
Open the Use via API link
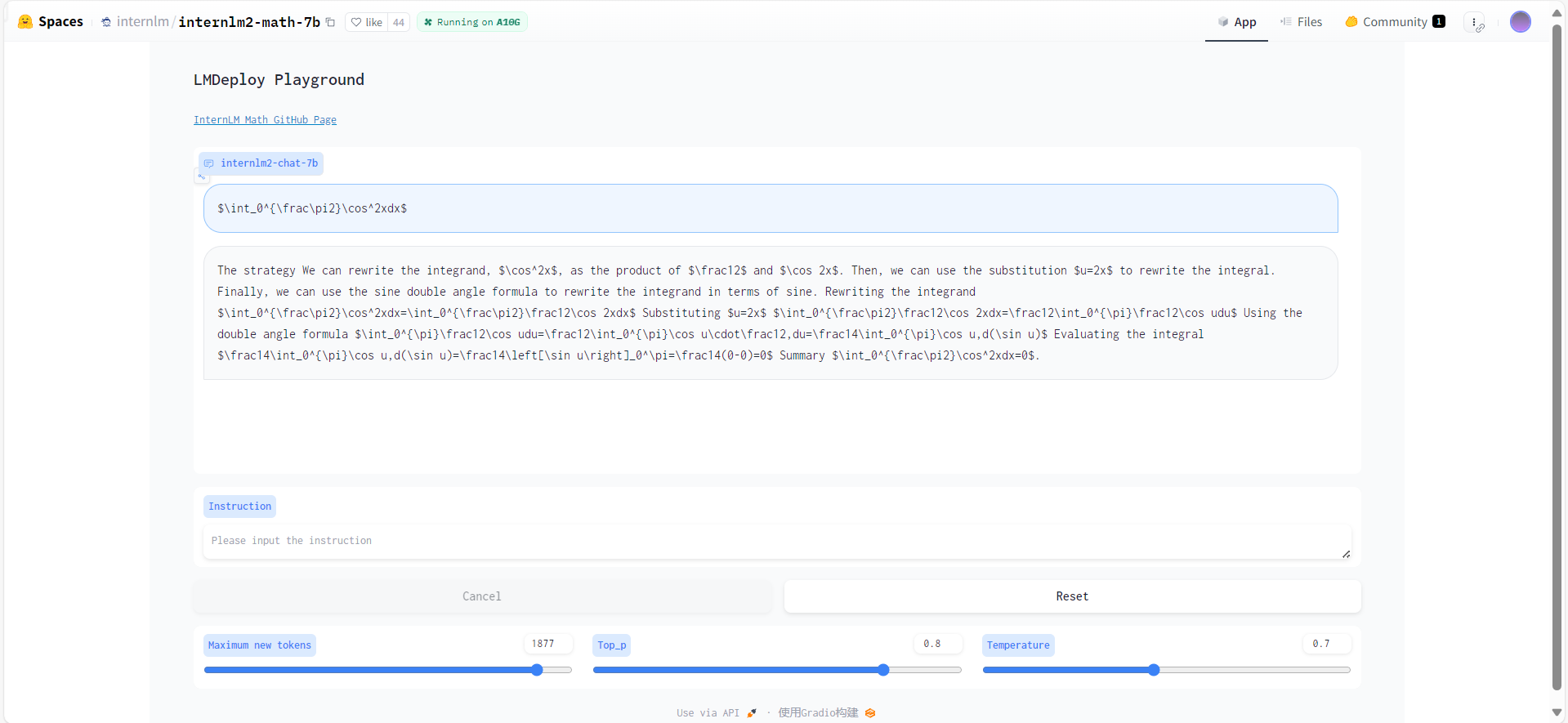click(717, 713)
